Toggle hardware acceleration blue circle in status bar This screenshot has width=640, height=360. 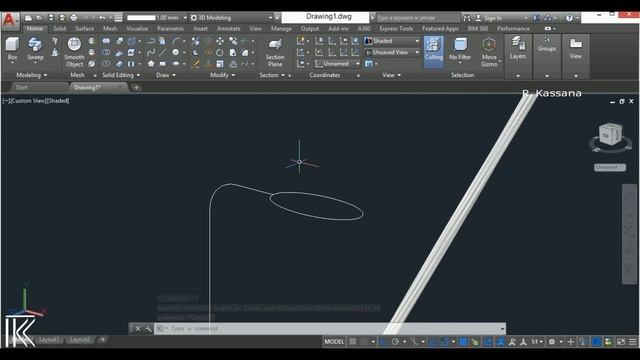[x=596, y=342]
